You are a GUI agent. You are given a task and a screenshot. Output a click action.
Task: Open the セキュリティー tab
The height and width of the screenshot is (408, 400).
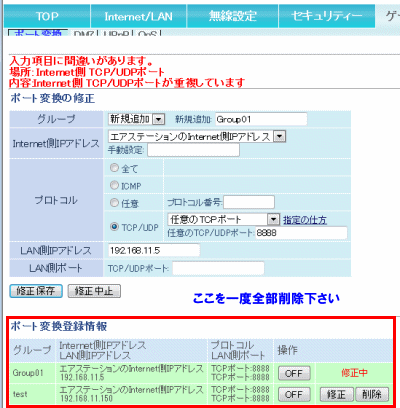327,16
